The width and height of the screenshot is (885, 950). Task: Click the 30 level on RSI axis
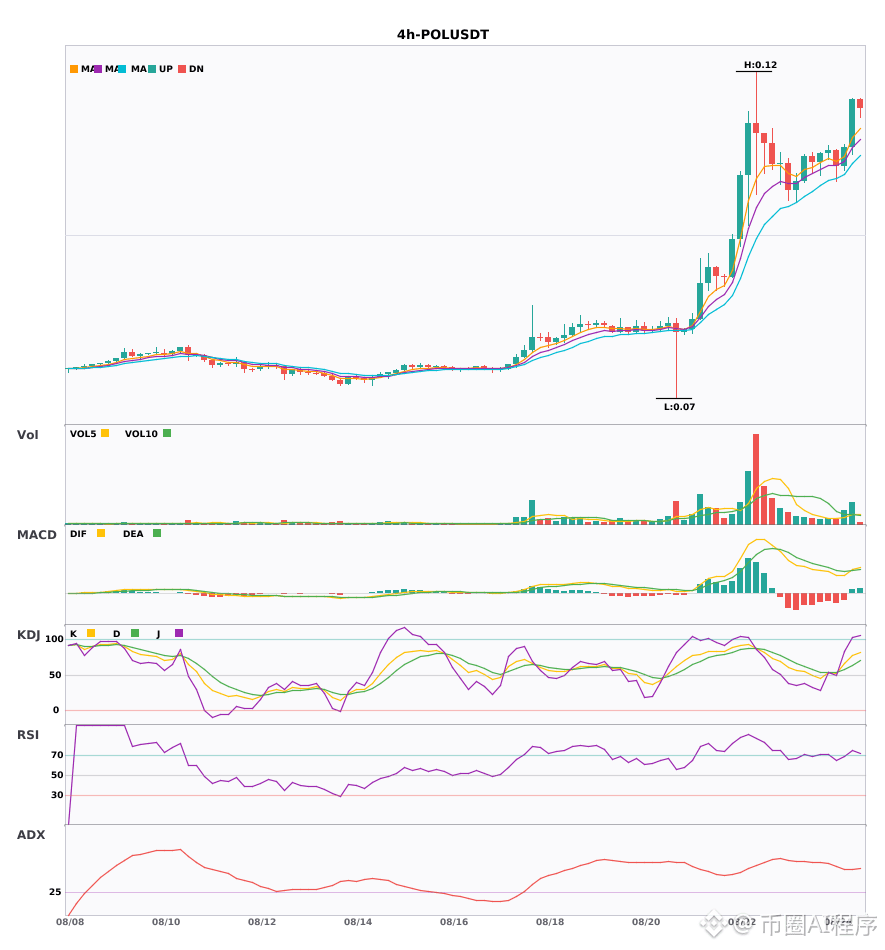(x=57, y=795)
